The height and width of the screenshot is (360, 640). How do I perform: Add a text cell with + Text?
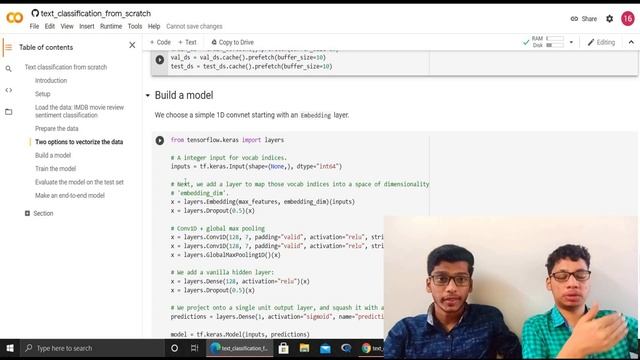187,42
